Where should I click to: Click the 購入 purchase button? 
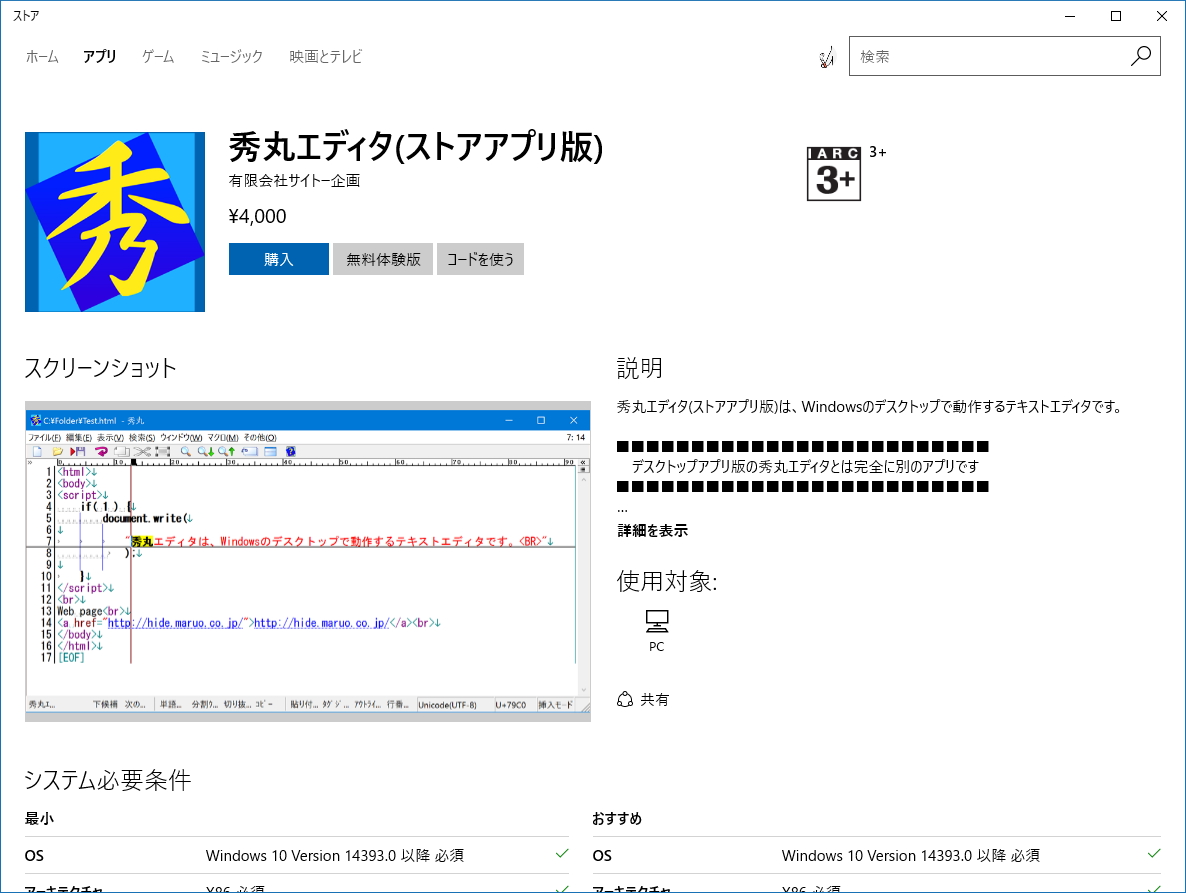(x=278, y=259)
